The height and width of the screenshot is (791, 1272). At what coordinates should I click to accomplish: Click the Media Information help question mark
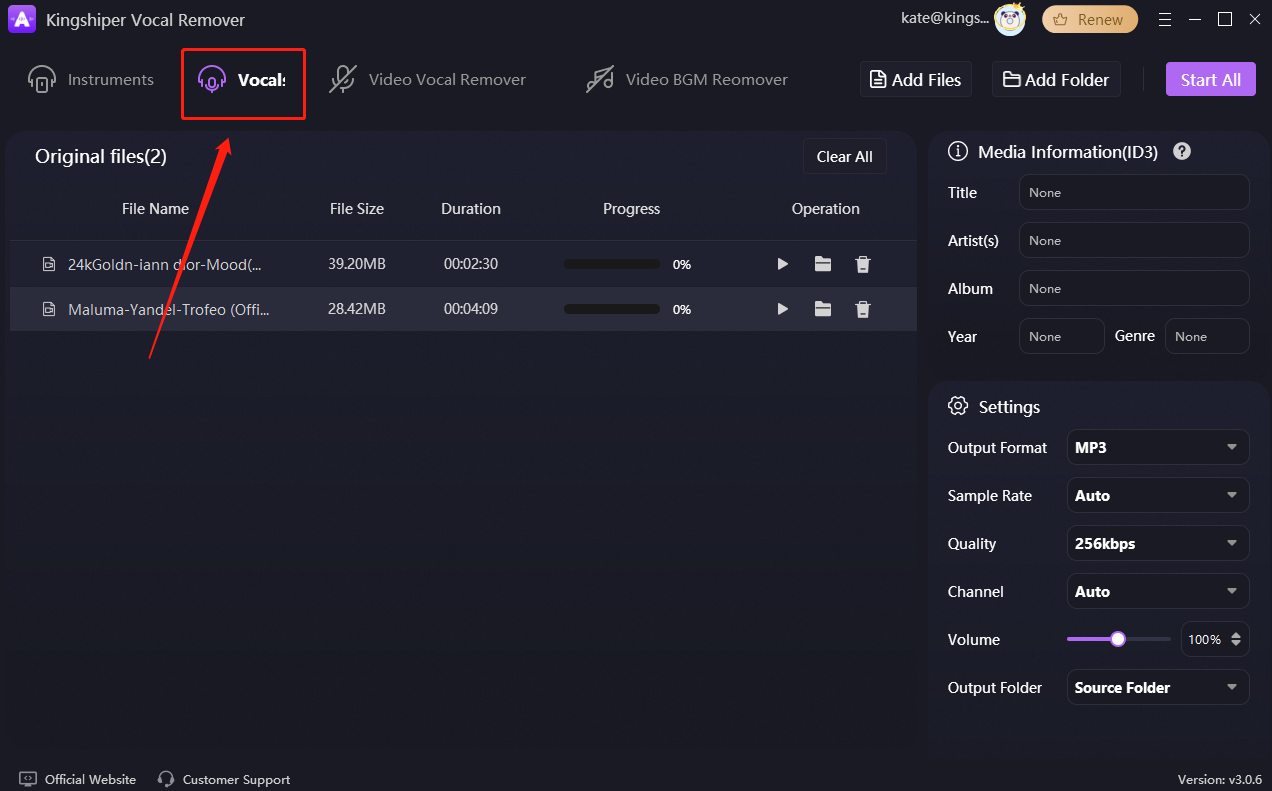1182,151
